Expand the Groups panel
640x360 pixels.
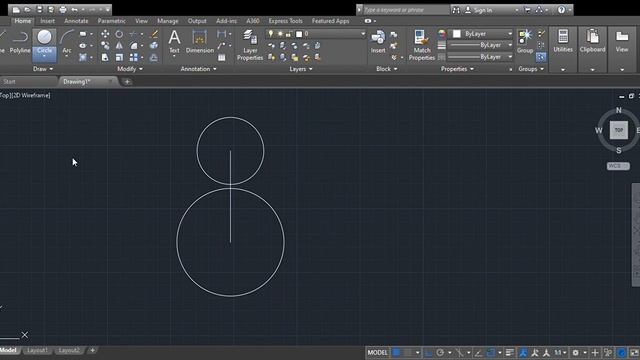pyautogui.click(x=531, y=69)
